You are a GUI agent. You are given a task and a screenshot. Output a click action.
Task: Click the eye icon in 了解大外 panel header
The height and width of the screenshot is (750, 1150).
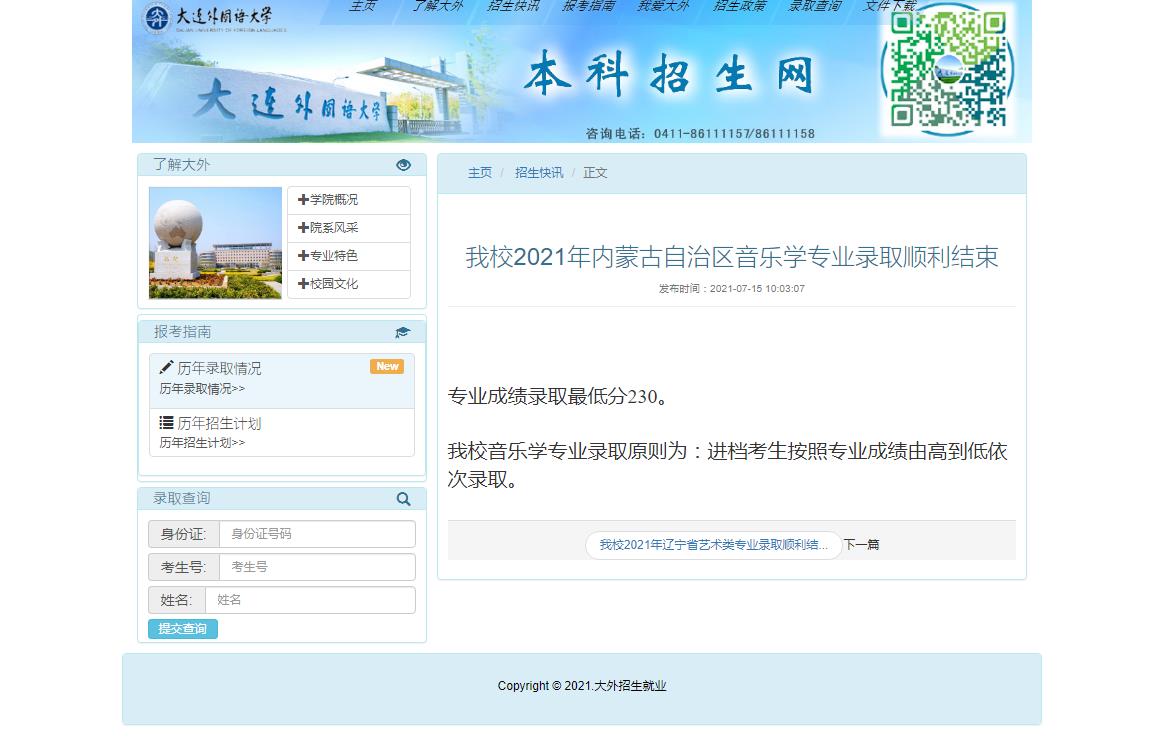[403, 165]
